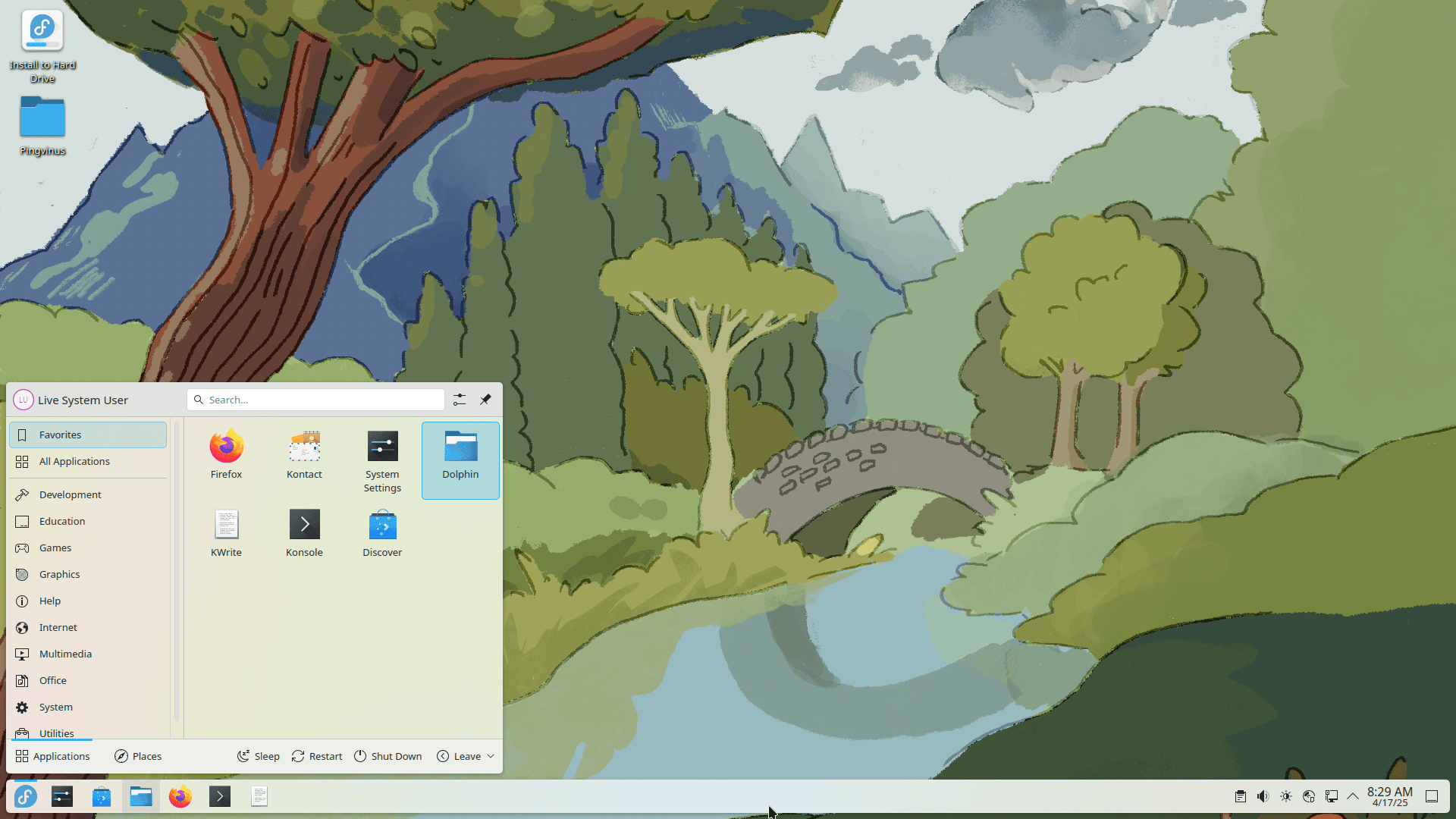Open the audio volume tray icon
Image resolution: width=1456 pixels, height=819 pixels.
click(x=1263, y=796)
